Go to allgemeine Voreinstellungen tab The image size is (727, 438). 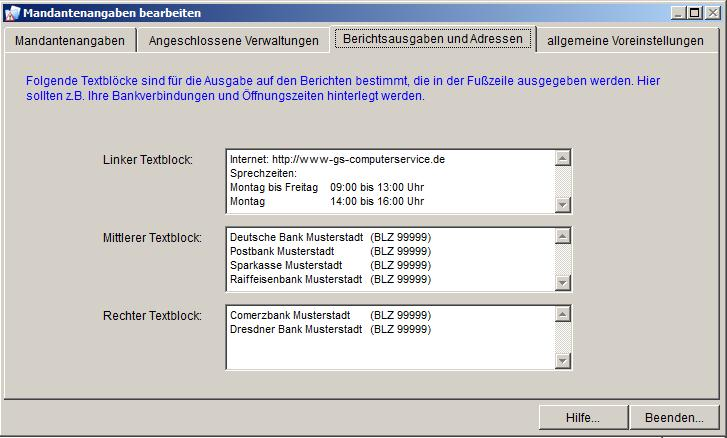click(x=625, y=41)
